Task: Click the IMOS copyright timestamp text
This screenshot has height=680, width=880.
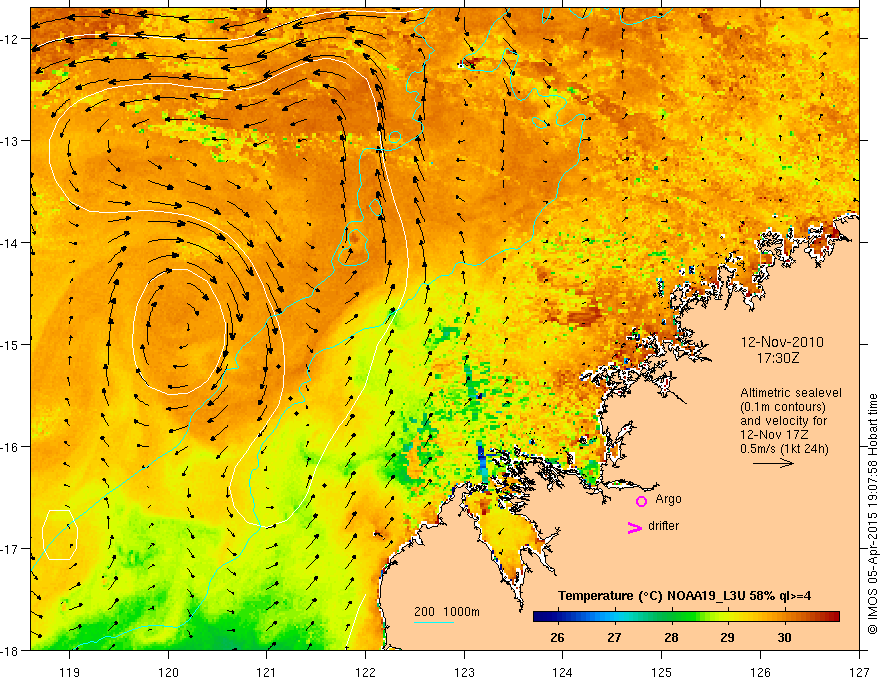Action: 872,514
